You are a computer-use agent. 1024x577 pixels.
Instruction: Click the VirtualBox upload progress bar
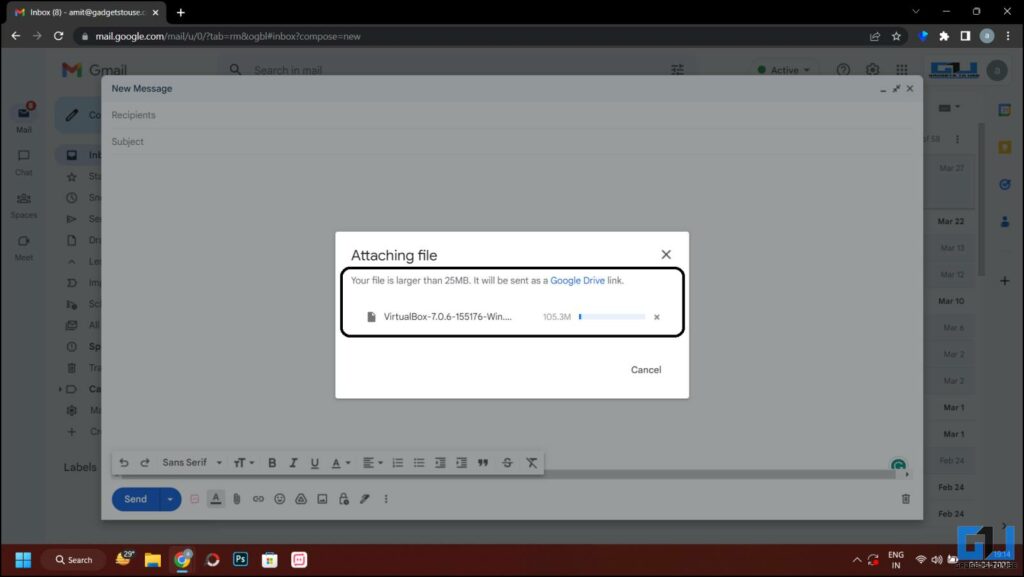point(611,316)
